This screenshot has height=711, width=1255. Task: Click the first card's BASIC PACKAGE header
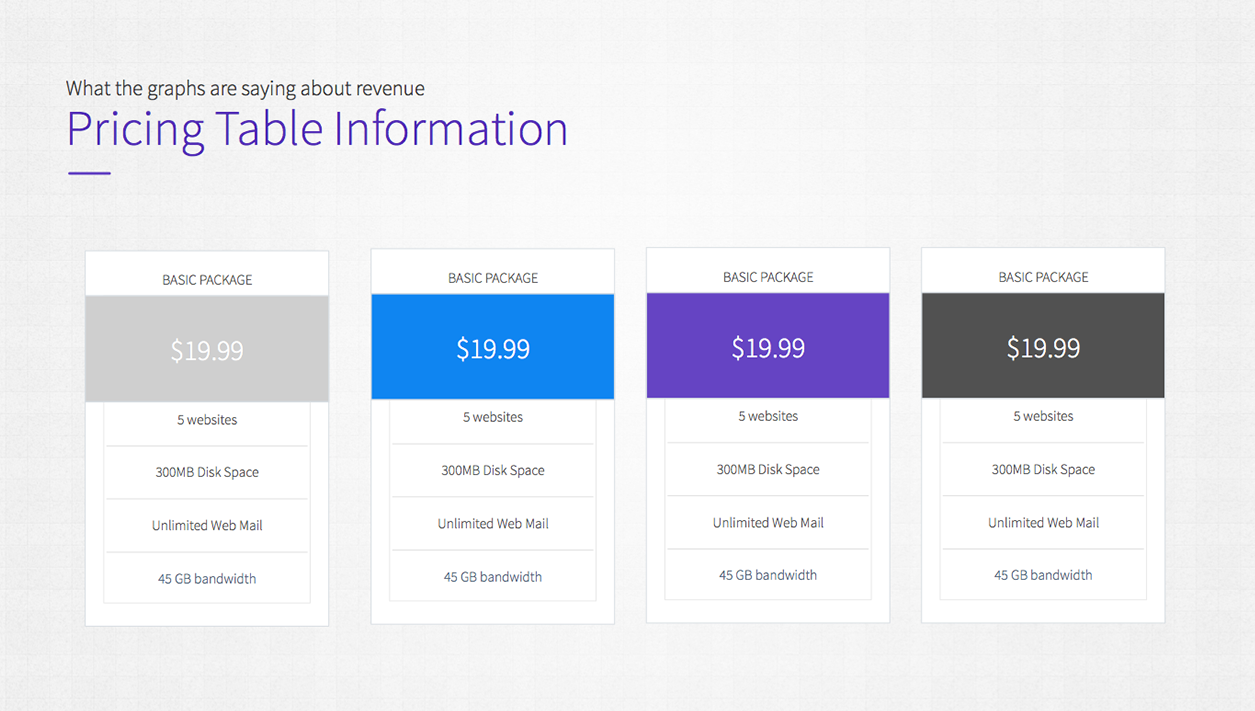pos(207,279)
